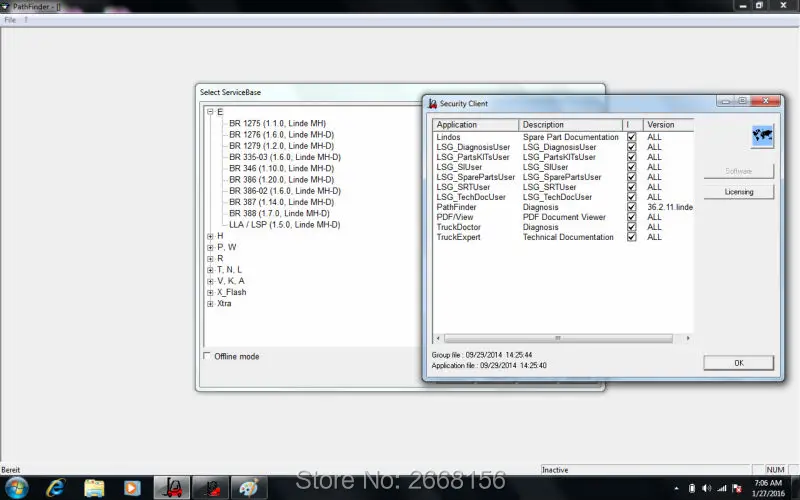This screenshot has width=800, height=500.
Task: Show hidden tray icons arrow
Action: (x=677, y=488)
